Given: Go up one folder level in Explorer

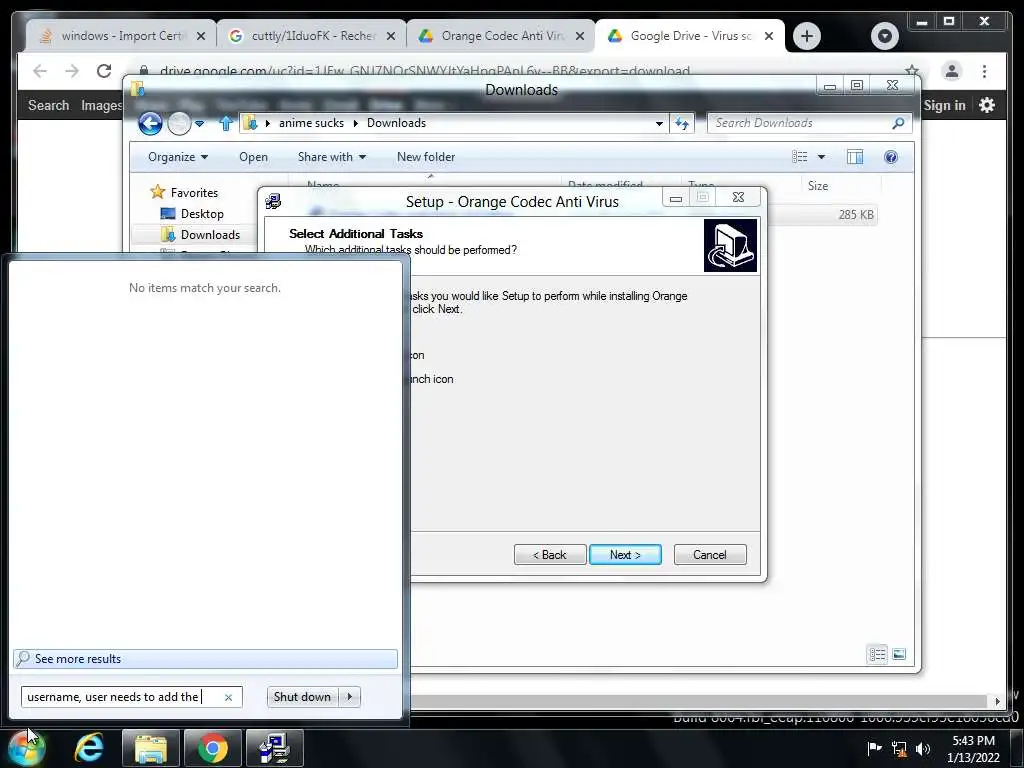Looking at the screenshot, I should 226,123.
